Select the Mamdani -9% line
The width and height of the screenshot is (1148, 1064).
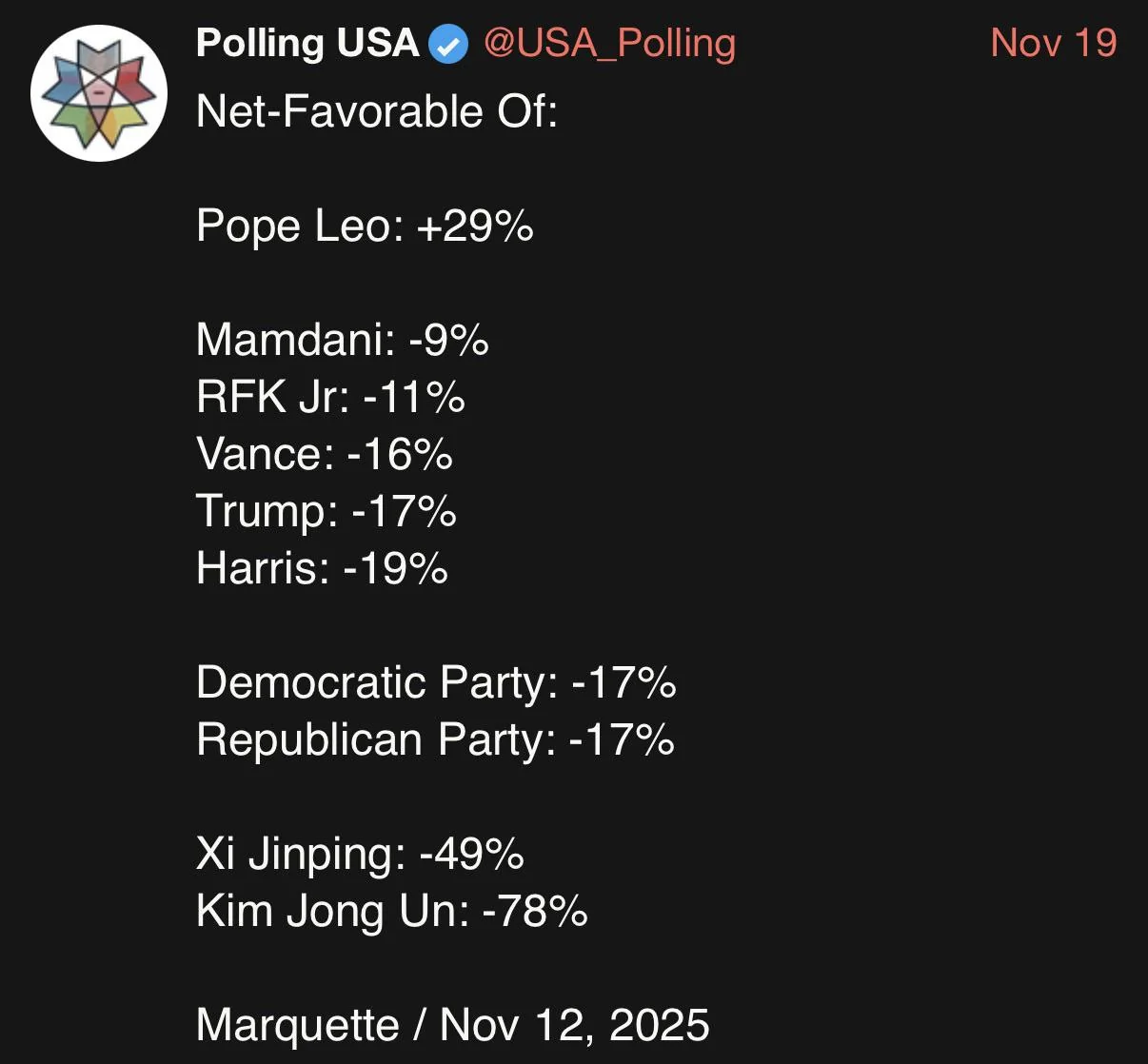tap(342, 340)
